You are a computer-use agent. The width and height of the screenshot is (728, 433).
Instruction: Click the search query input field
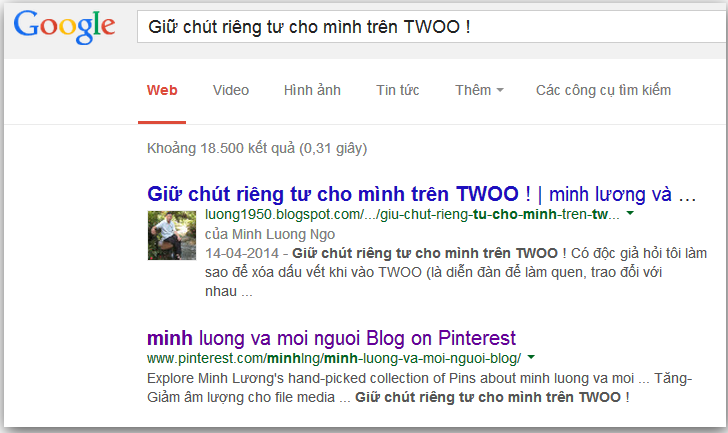pos(432,26)
